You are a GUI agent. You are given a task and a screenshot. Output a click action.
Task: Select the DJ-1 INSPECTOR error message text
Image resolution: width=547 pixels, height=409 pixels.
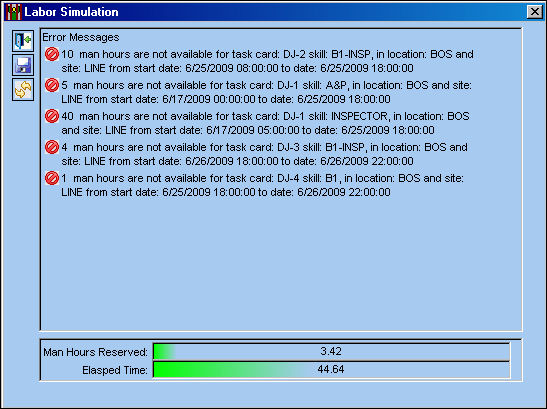(x=265, y=123)
